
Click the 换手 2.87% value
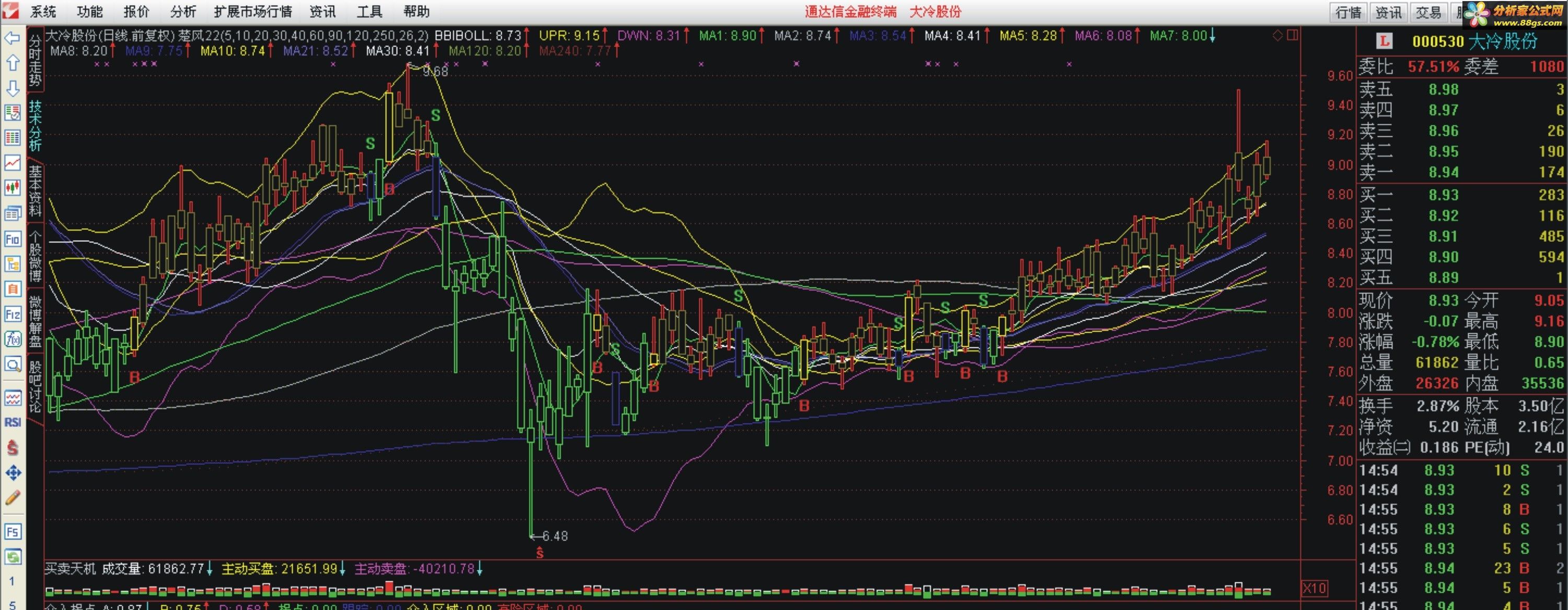click(1438, 406)
